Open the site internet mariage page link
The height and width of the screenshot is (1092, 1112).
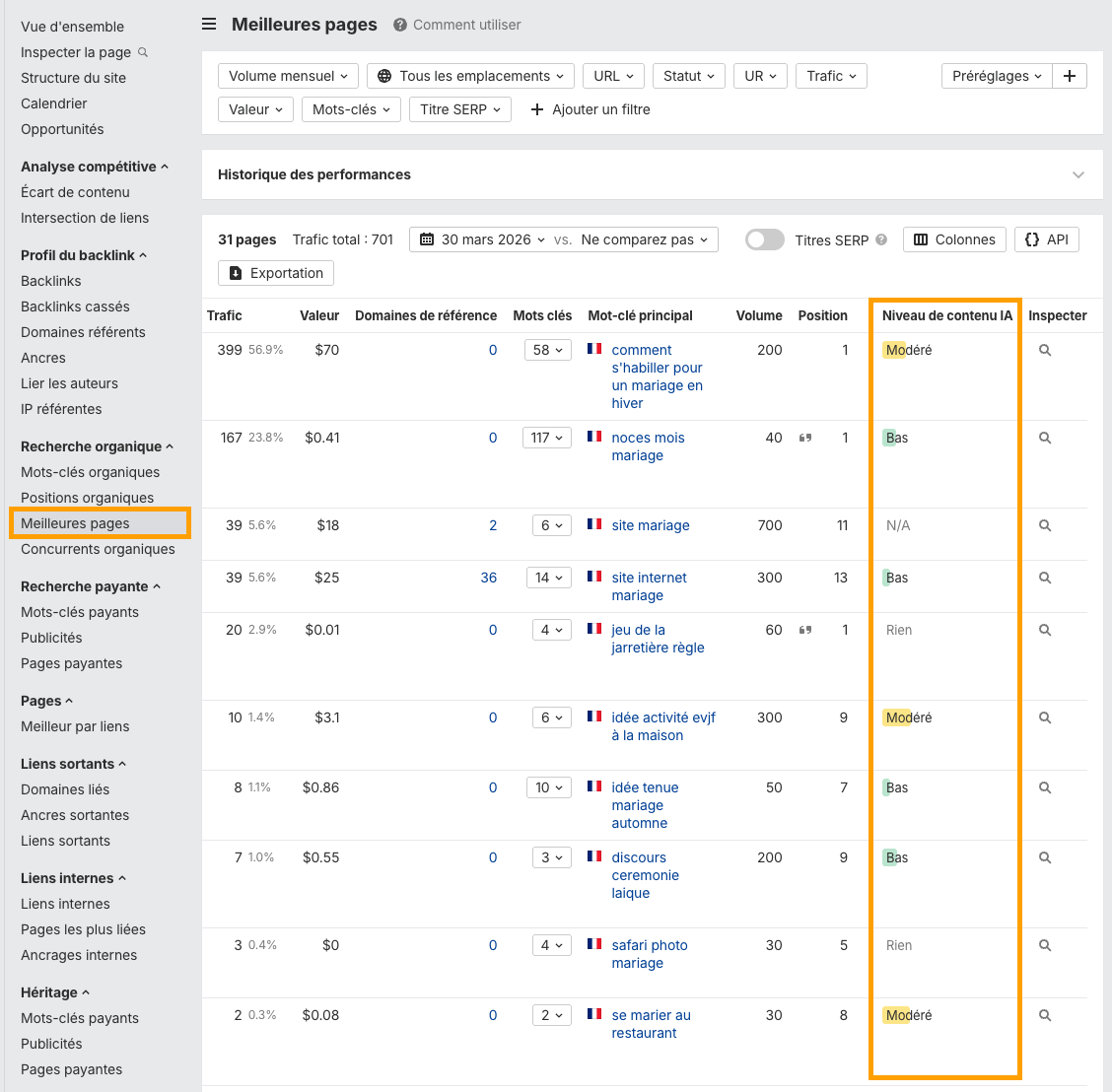click(649, 585)
